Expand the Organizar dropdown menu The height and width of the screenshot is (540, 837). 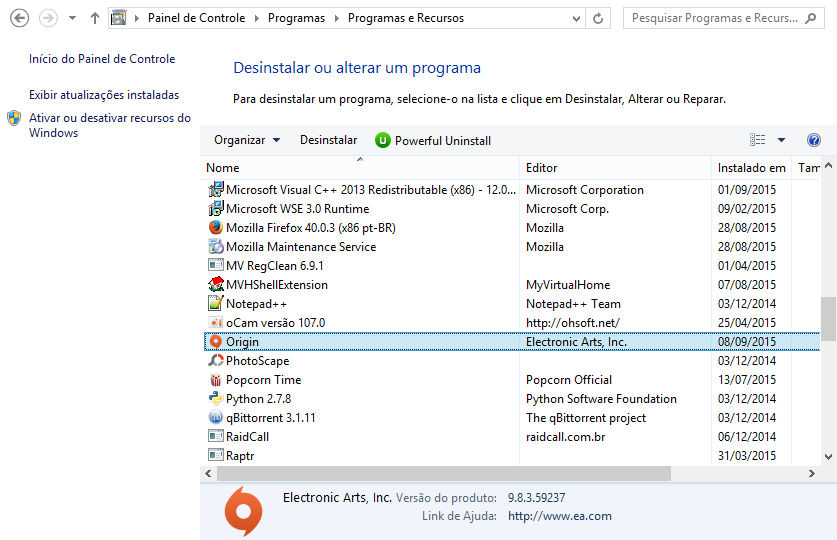tap(247, 141)
